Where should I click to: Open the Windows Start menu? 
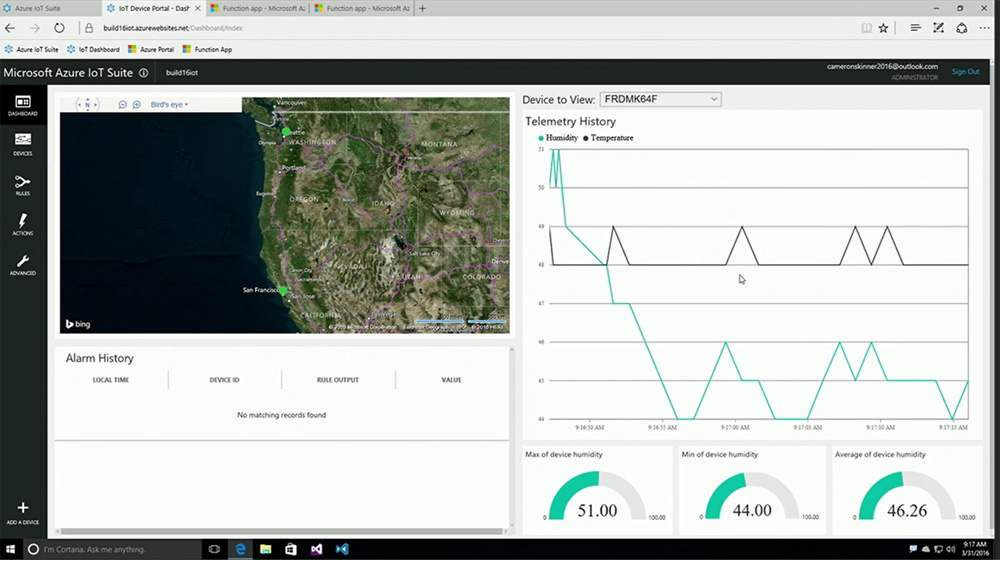tap(10, 549)
